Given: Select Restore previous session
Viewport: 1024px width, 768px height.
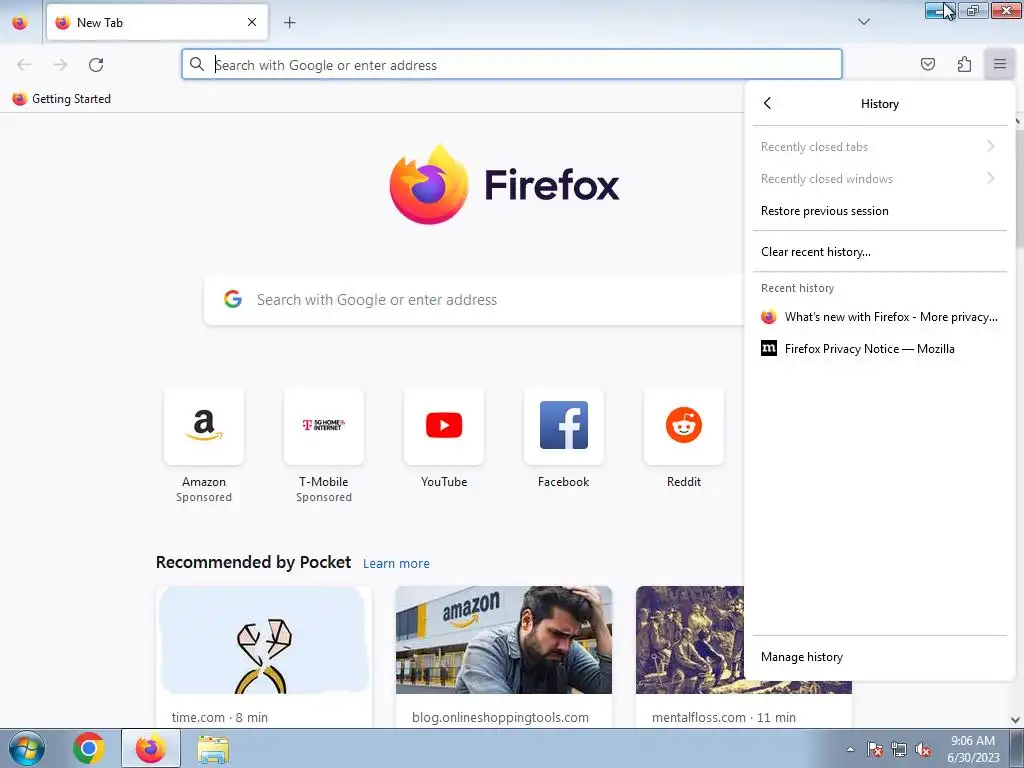Looking at the screenshot, I should click(x=880, y=211).
